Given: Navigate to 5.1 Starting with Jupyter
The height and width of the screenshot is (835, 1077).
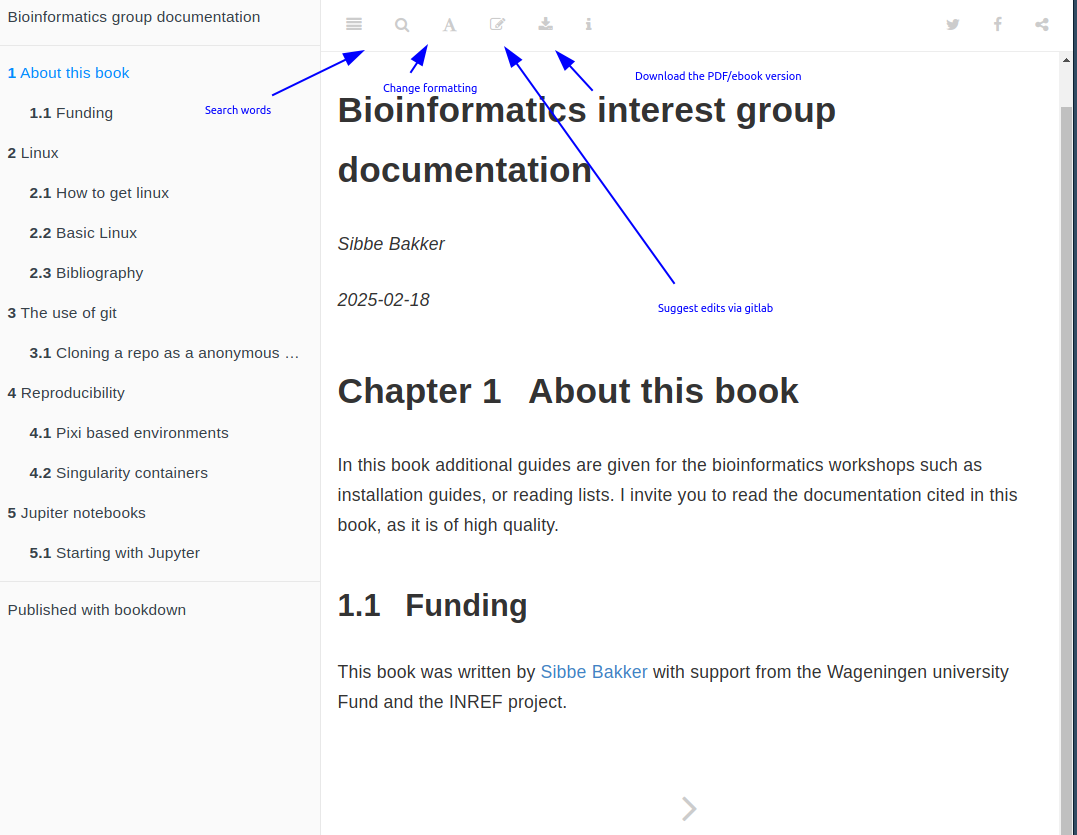Looking at the screenshot, I should tap(115, 553).
